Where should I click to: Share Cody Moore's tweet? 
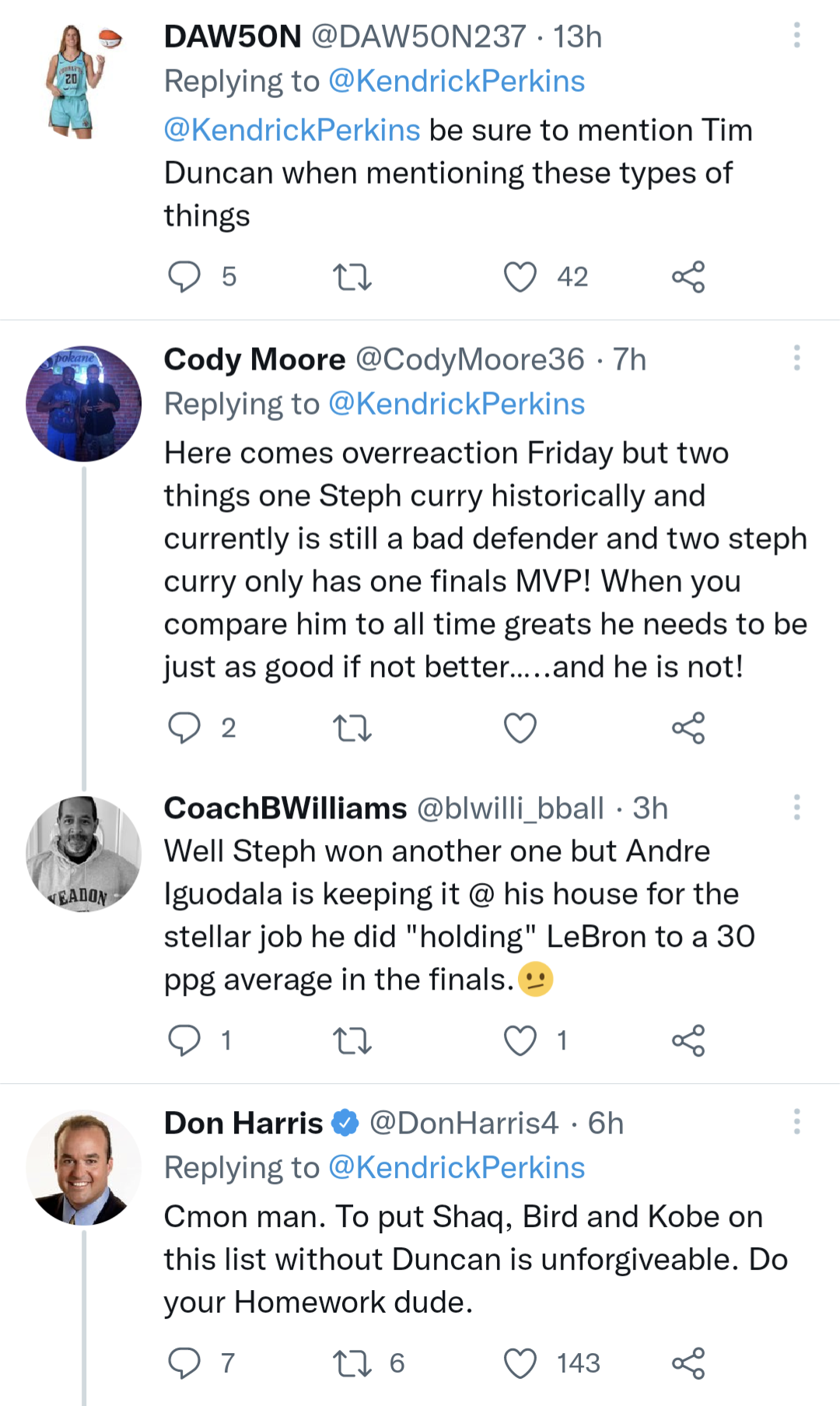[688, 728]
